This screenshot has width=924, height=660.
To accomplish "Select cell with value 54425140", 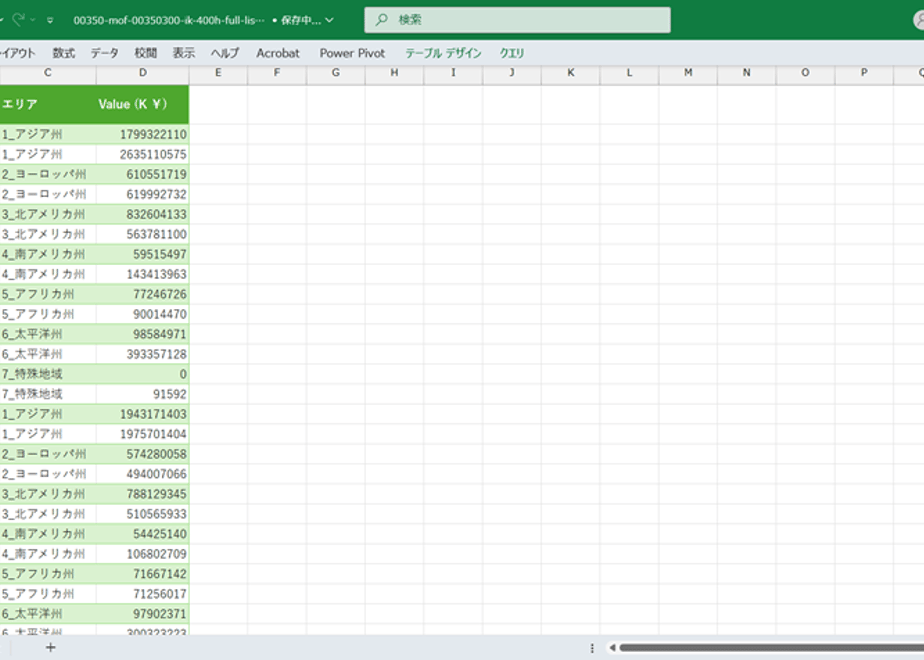I will point(143,534).
